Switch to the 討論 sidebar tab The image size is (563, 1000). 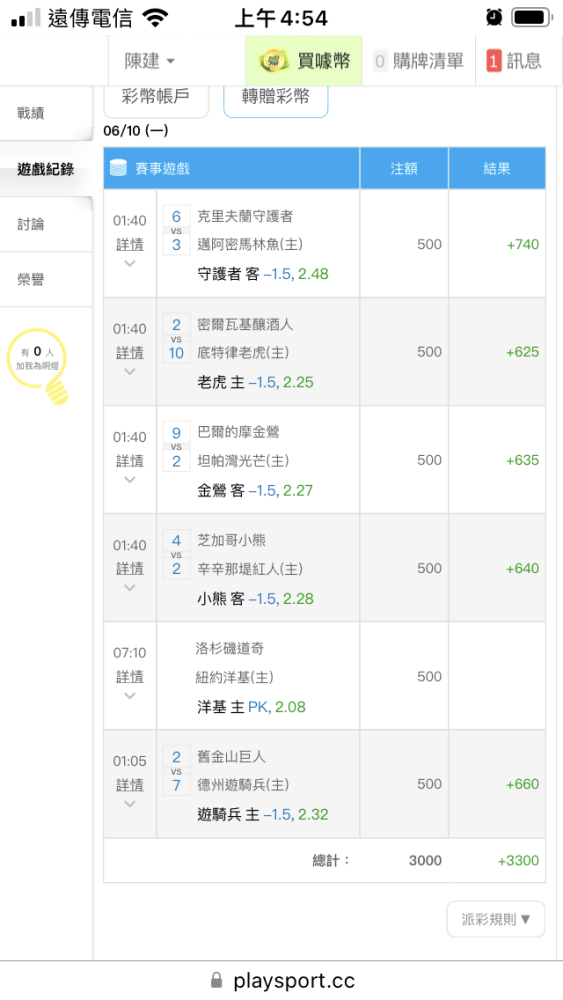[x=46, y=224]
